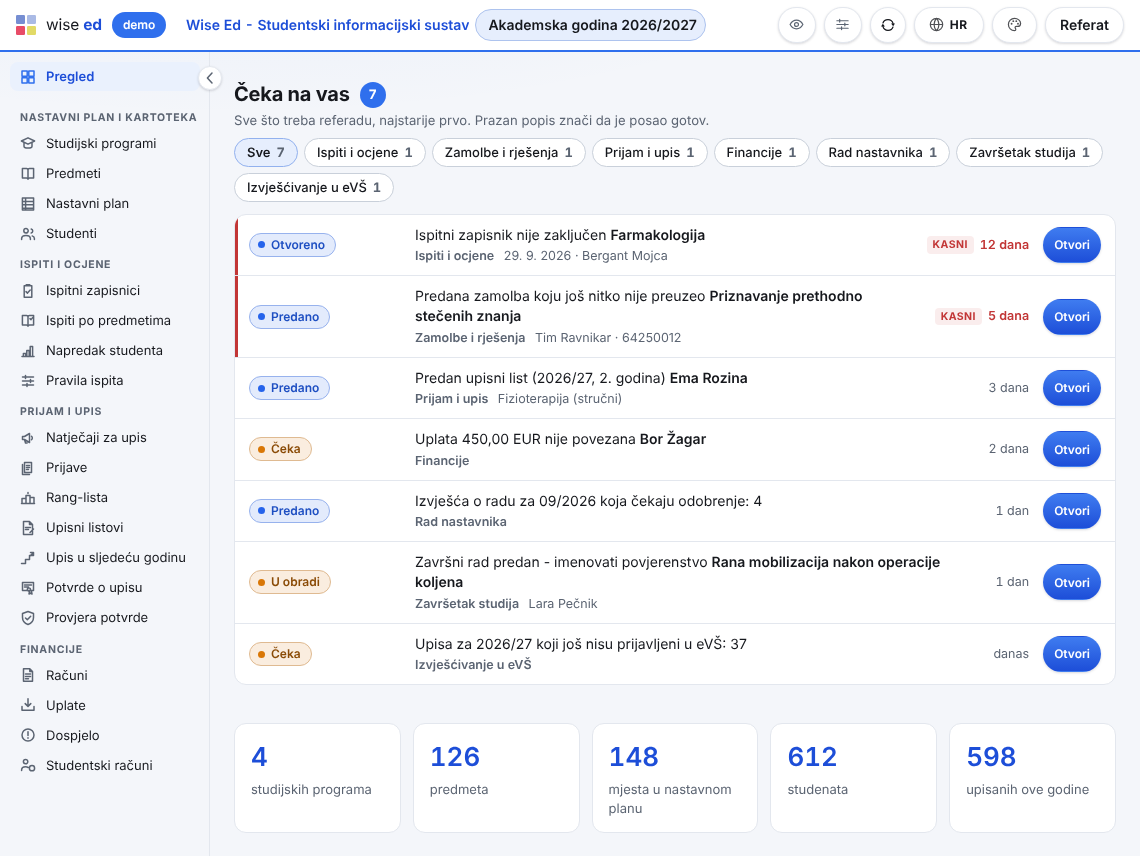Image resolution: width=1140 pixels, height=856 pixels.
Task: Click the Studijski programi graduation cap icon
Action: click(x=28, y=143)
